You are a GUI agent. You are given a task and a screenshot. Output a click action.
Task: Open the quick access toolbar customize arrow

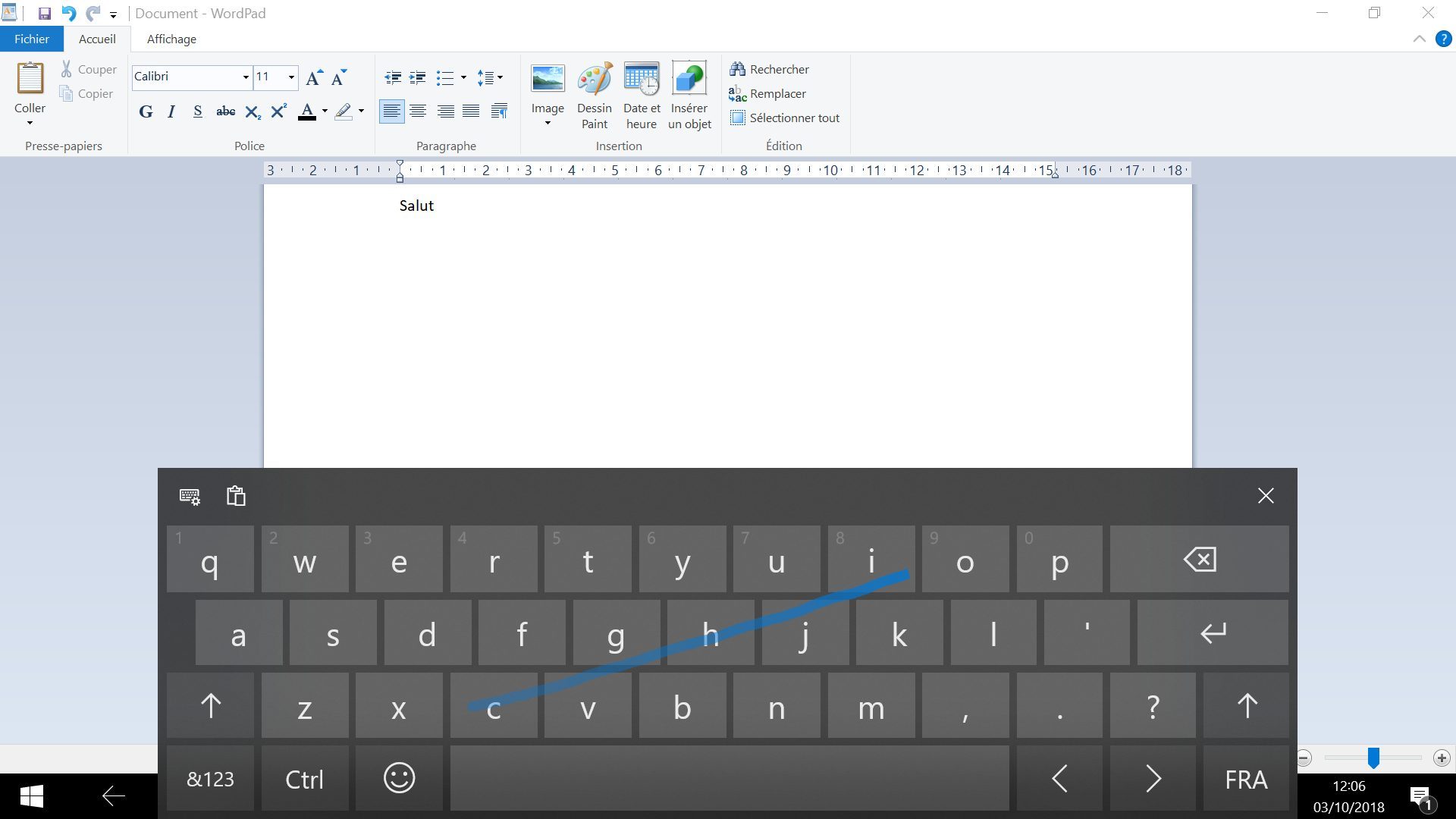click(x=113, y=14)
